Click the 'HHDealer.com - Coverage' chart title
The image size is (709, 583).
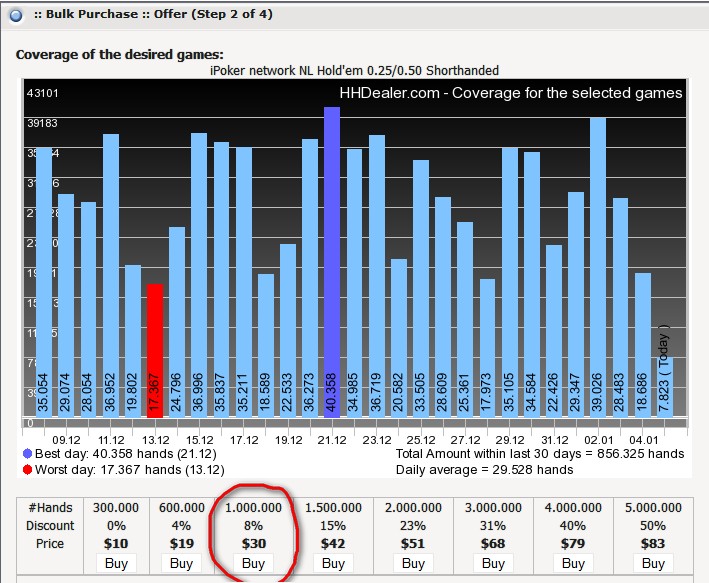coord(510,93)
